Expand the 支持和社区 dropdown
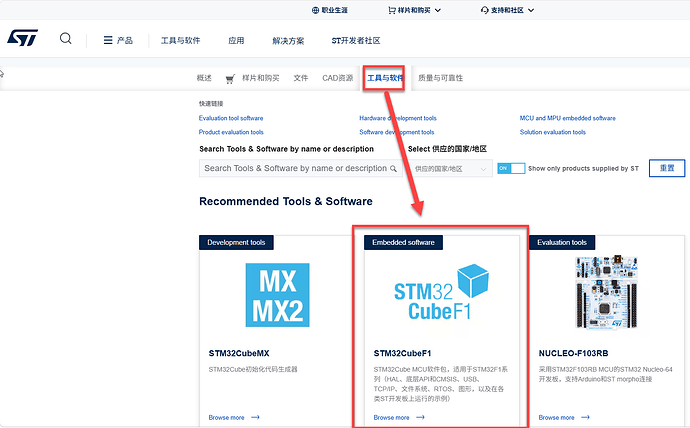The image size is (690, 428). (531, 10)
